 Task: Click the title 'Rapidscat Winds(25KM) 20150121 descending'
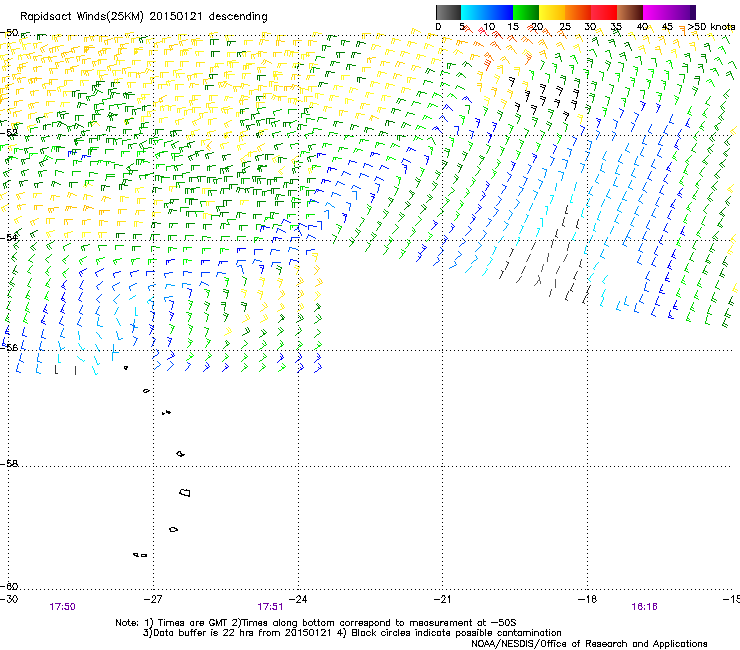pos(143,17)
